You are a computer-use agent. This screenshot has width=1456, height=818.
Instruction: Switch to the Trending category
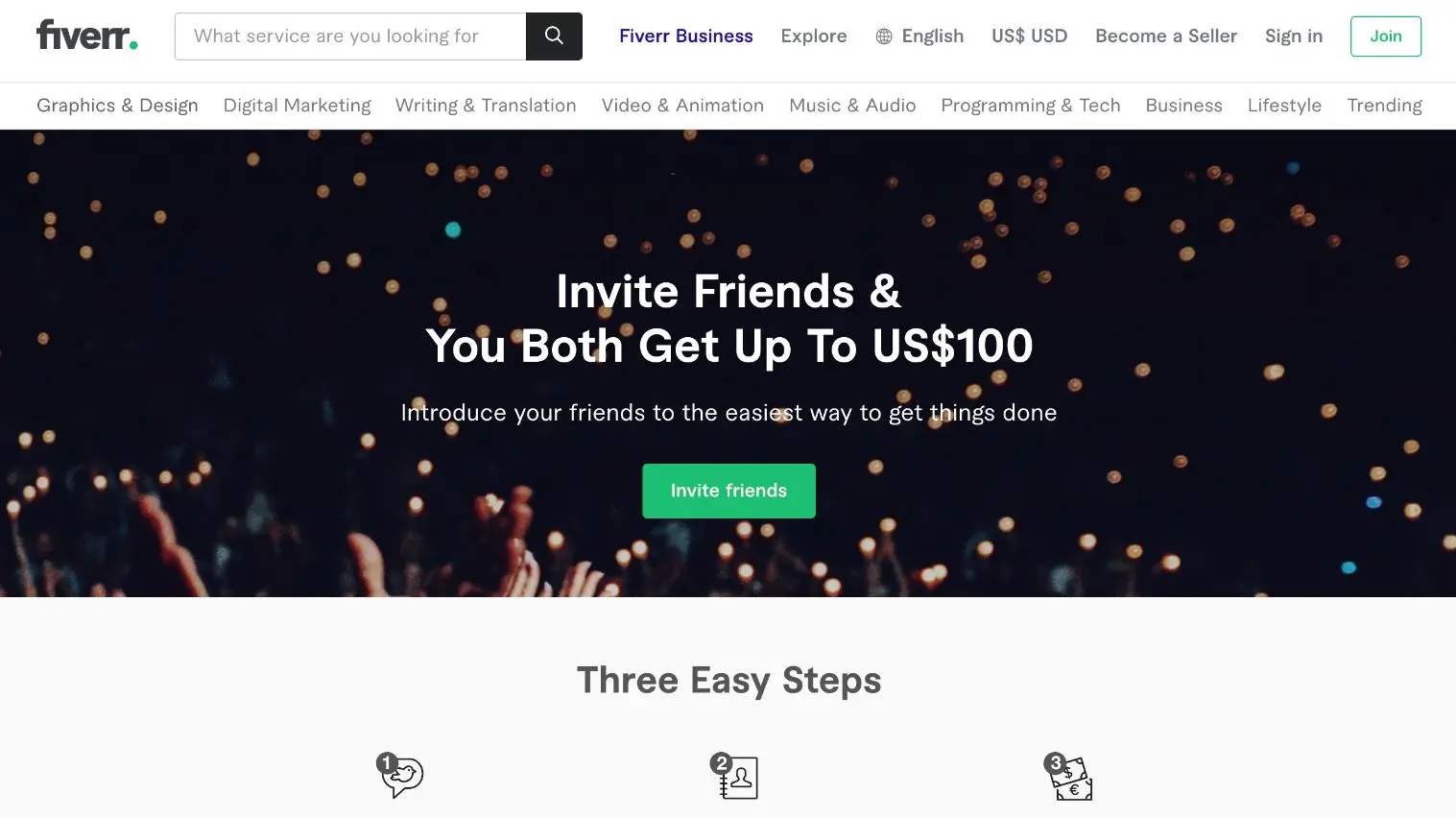click(x=1384, y=106)
